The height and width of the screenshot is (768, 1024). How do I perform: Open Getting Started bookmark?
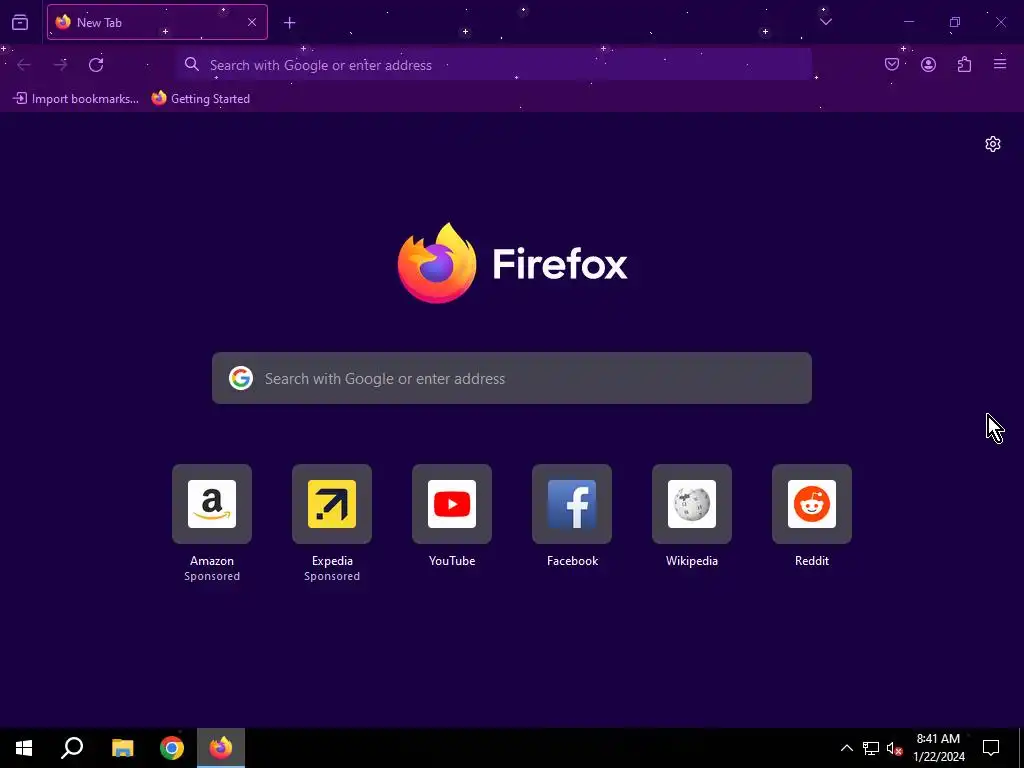pyautogui.click(x=200, y=99)
